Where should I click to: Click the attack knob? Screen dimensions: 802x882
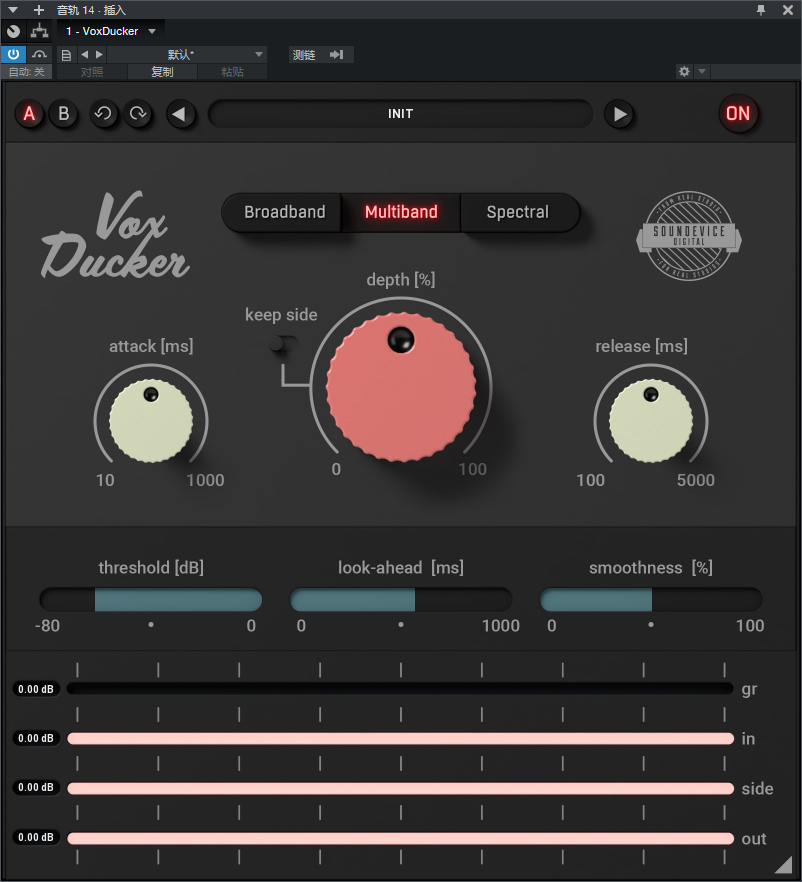click(x=151, y=421)
